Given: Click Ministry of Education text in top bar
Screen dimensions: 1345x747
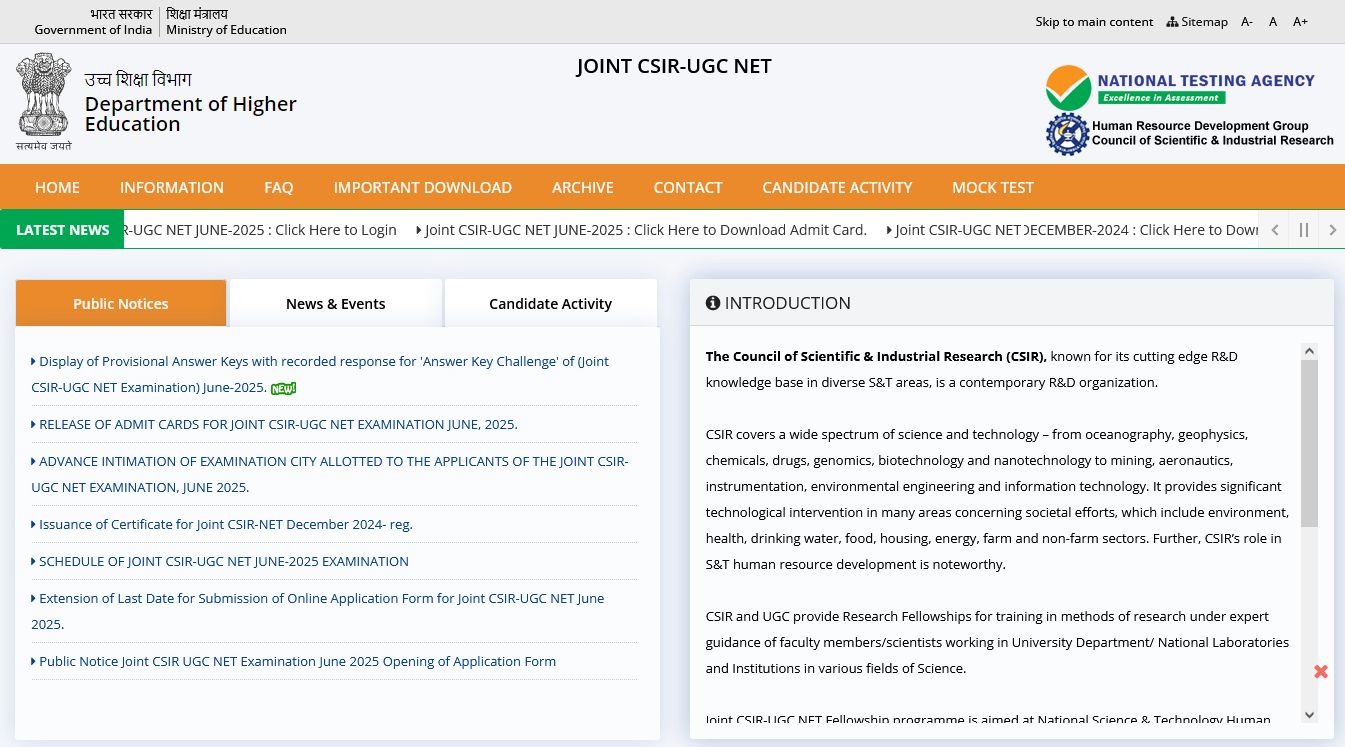Looking at the screenshot, I should 226,29.
